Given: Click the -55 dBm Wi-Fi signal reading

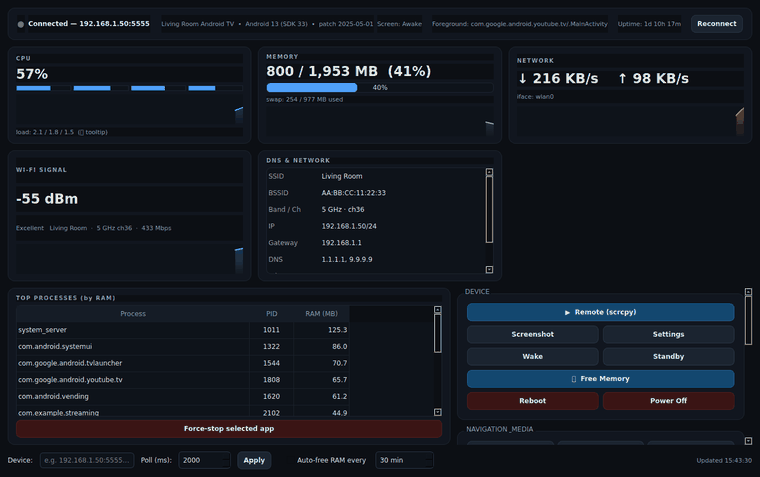Looking at the screenshot, I should coord(47,199).
